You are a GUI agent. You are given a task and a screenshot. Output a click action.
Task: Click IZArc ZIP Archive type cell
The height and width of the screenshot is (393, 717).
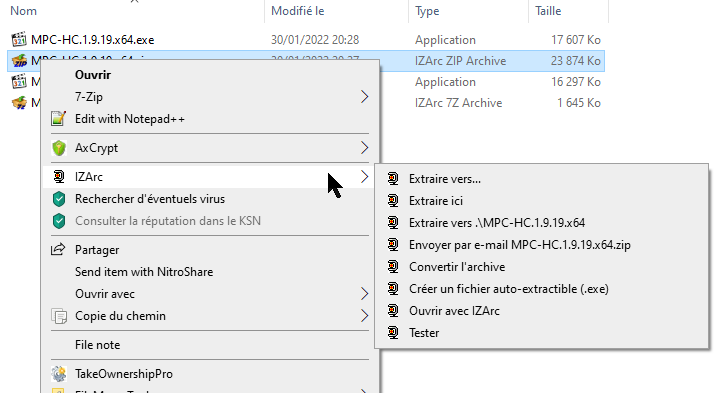tap(460, 61)
